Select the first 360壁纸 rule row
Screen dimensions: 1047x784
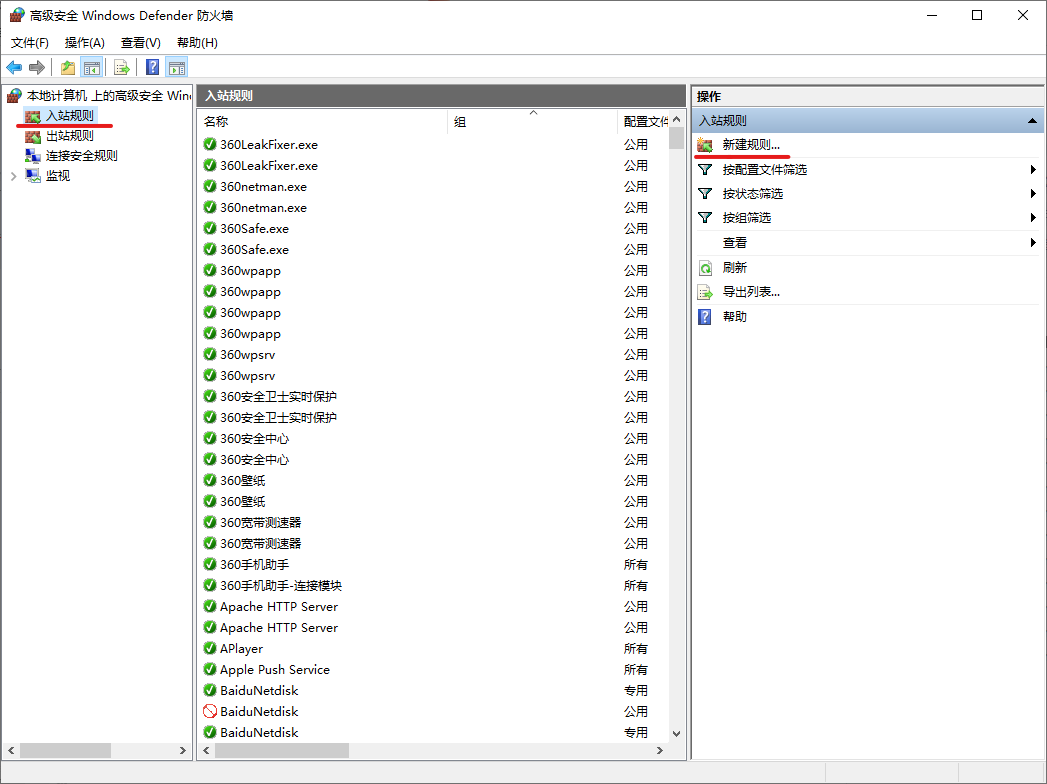click(434, 481)
